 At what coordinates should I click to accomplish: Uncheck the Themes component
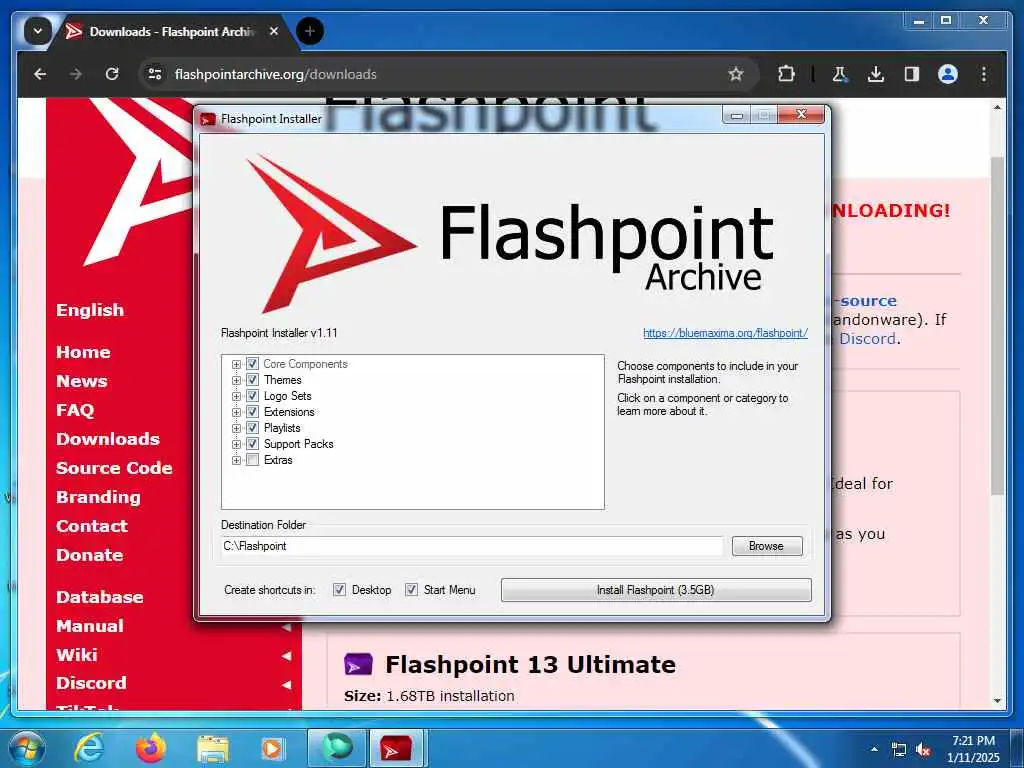252,380
